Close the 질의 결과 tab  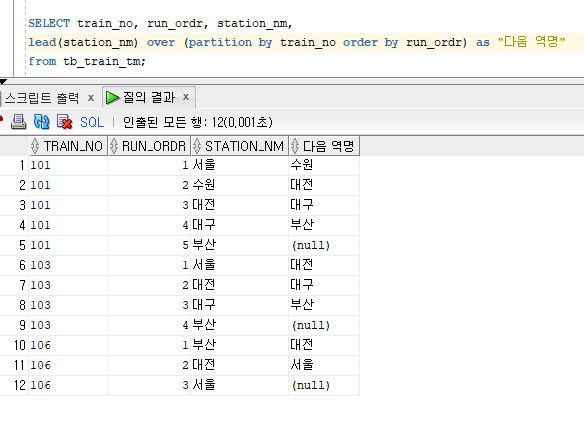pos(186,97)
